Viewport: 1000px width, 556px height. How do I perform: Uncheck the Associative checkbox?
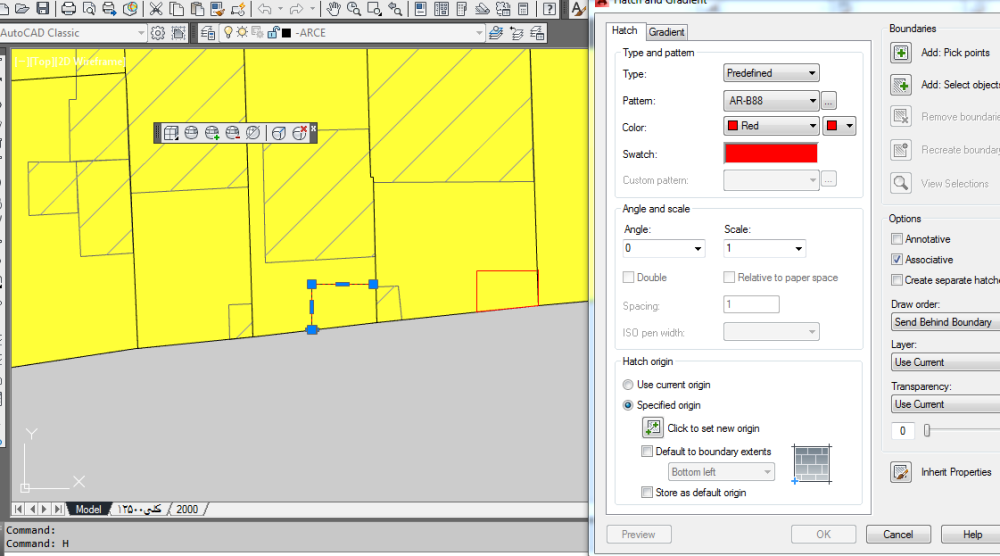pos(897,260)
